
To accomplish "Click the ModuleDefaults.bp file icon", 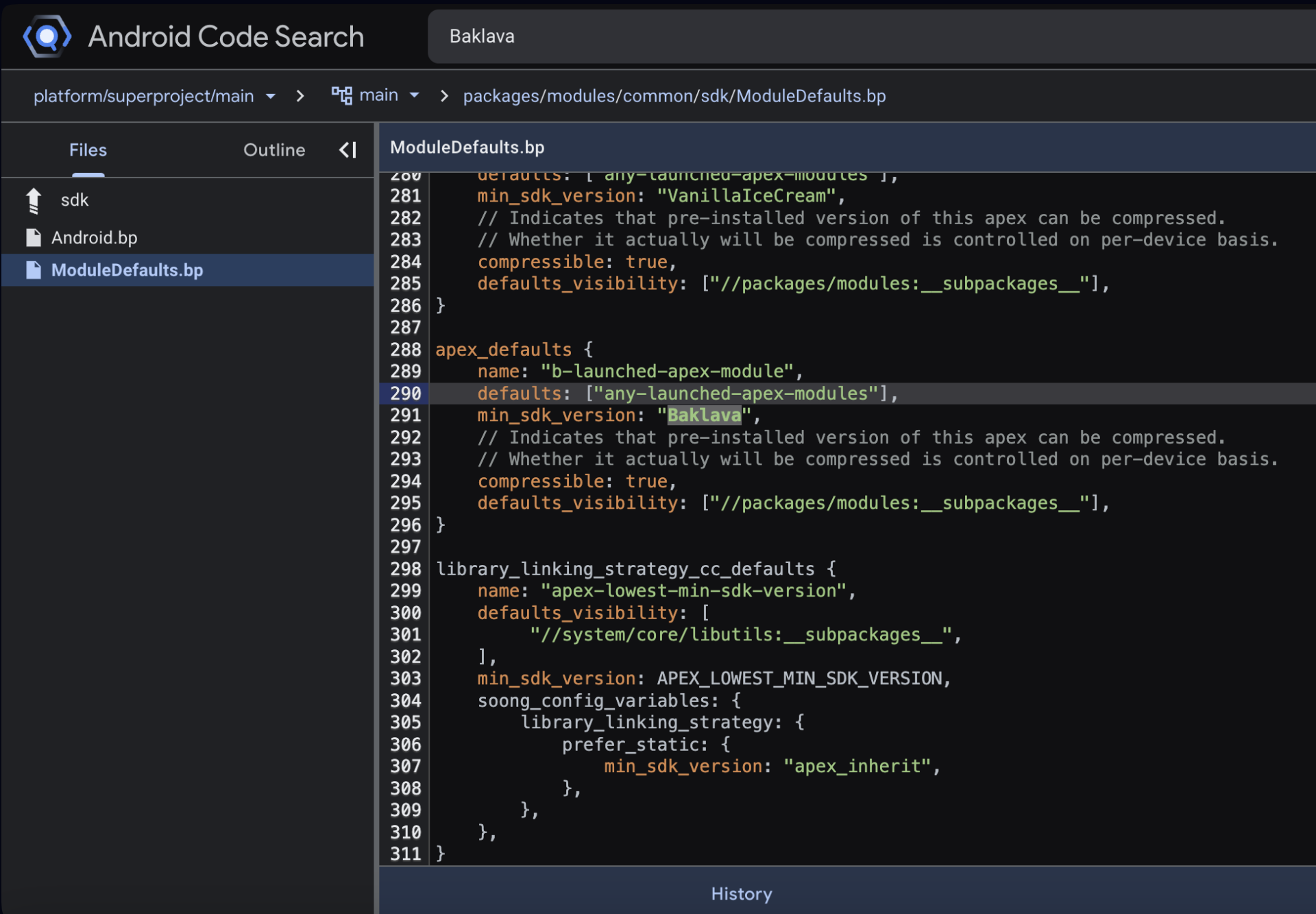I will tap(34, 270).
